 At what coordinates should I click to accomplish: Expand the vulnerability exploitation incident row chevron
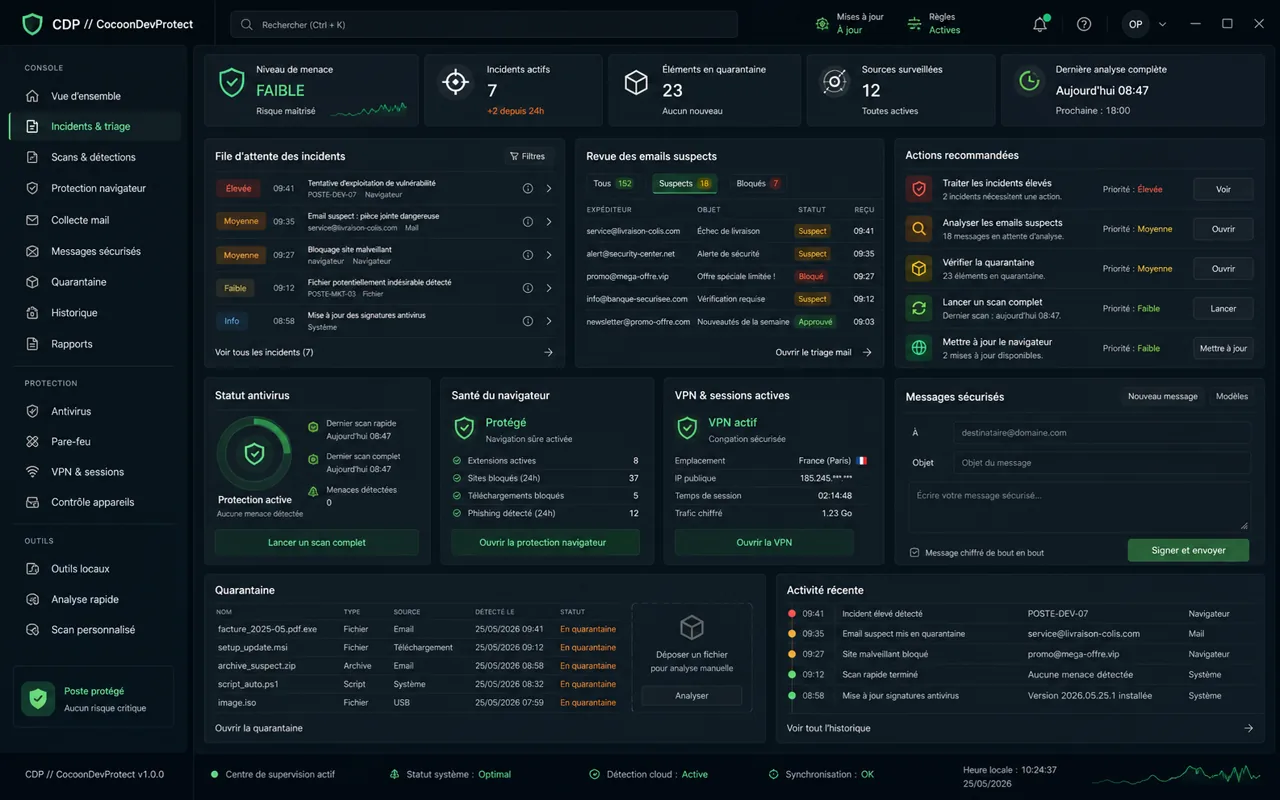[x=549, y=188]
